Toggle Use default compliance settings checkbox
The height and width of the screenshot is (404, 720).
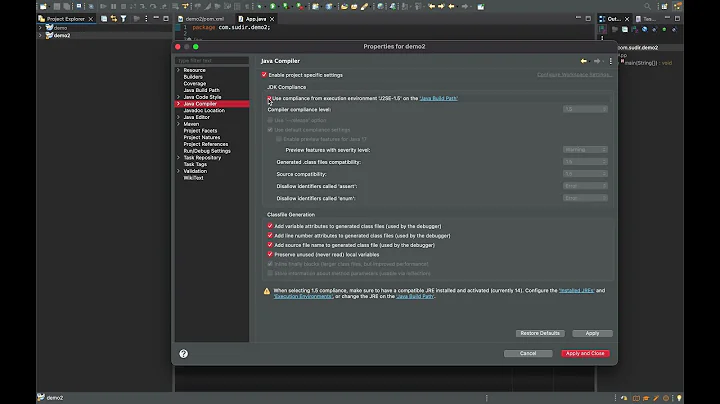[x=270, y=130]
